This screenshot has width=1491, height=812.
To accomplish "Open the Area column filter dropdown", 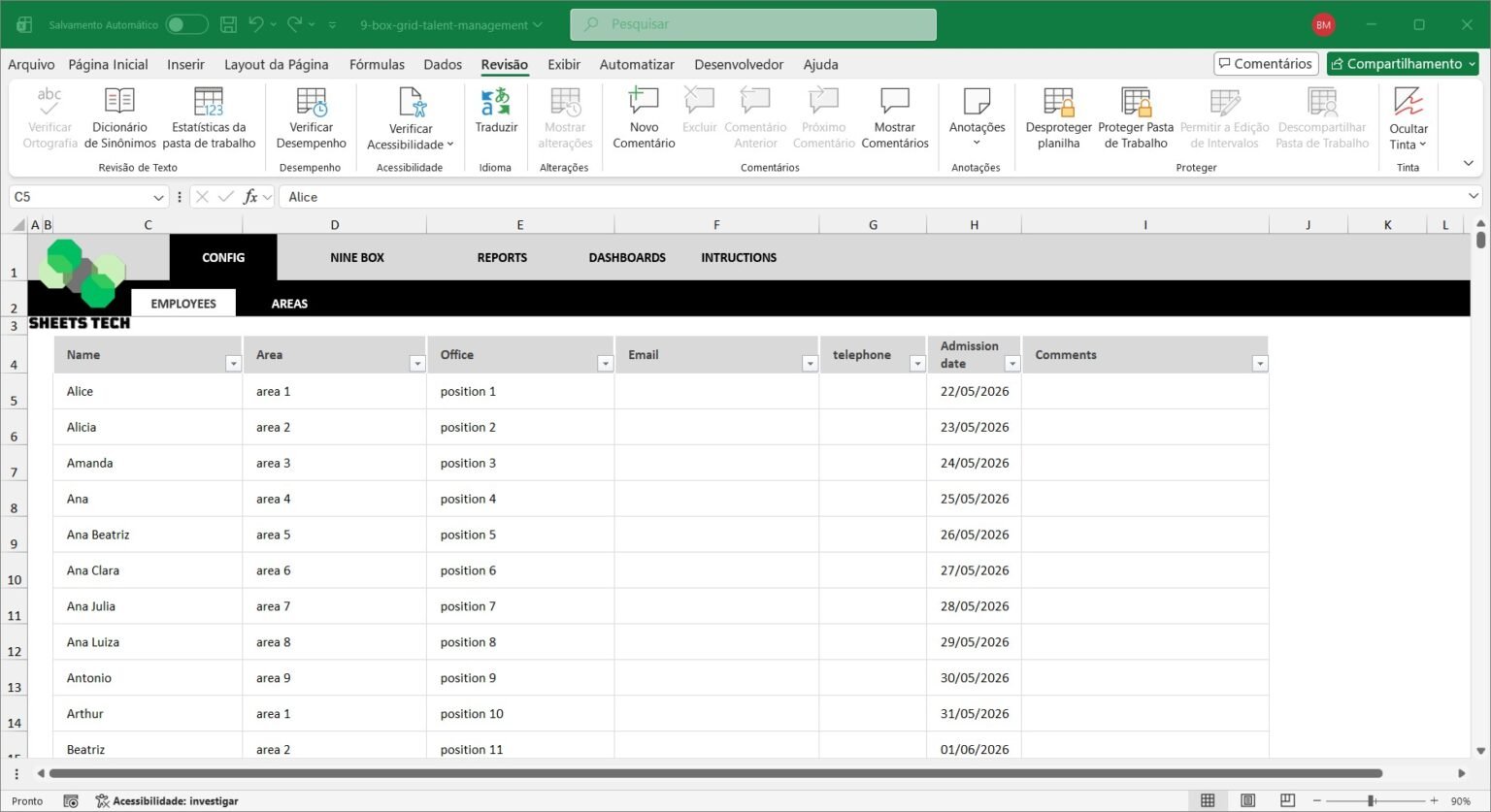I will pos(417,364).
